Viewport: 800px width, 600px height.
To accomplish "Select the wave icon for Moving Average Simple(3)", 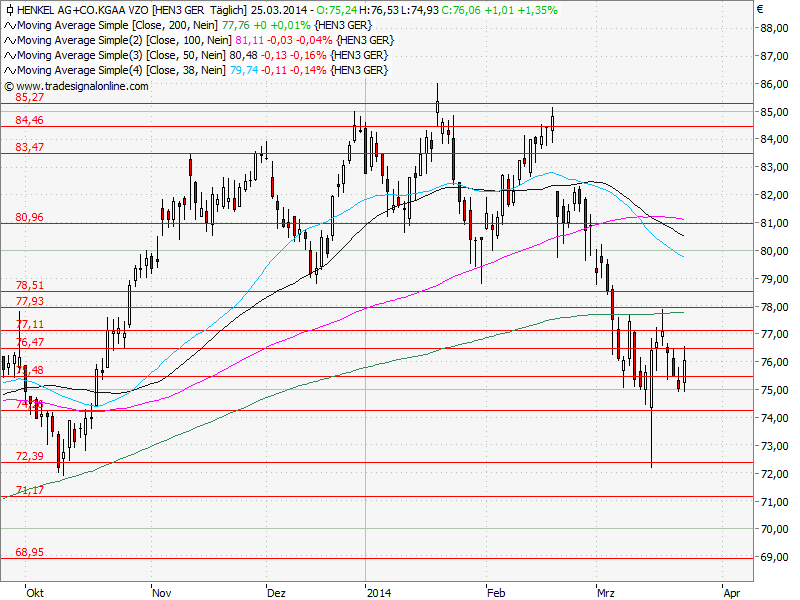I will point(10,55).
